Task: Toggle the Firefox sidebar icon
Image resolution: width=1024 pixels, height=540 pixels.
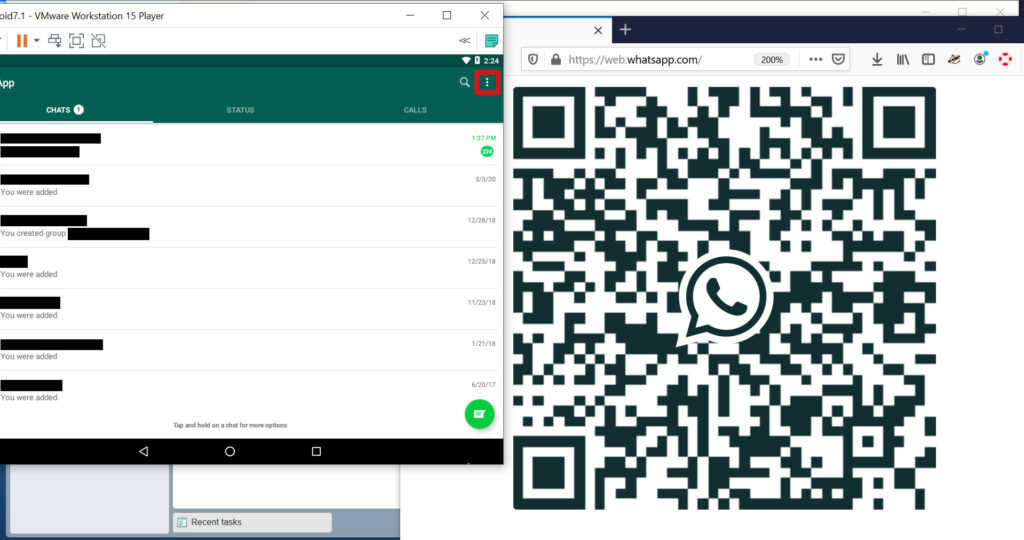Action: click(x=928, y=59)
